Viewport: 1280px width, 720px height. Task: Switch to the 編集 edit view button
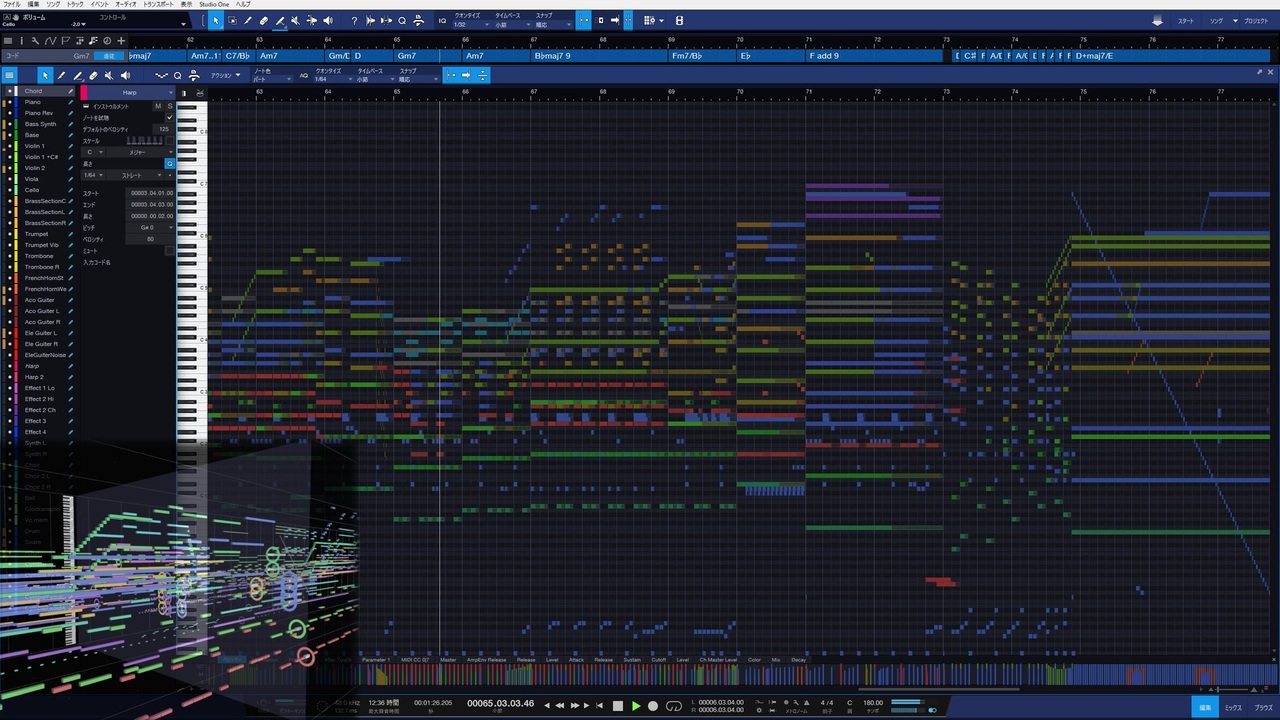[x=1205, y=707]
